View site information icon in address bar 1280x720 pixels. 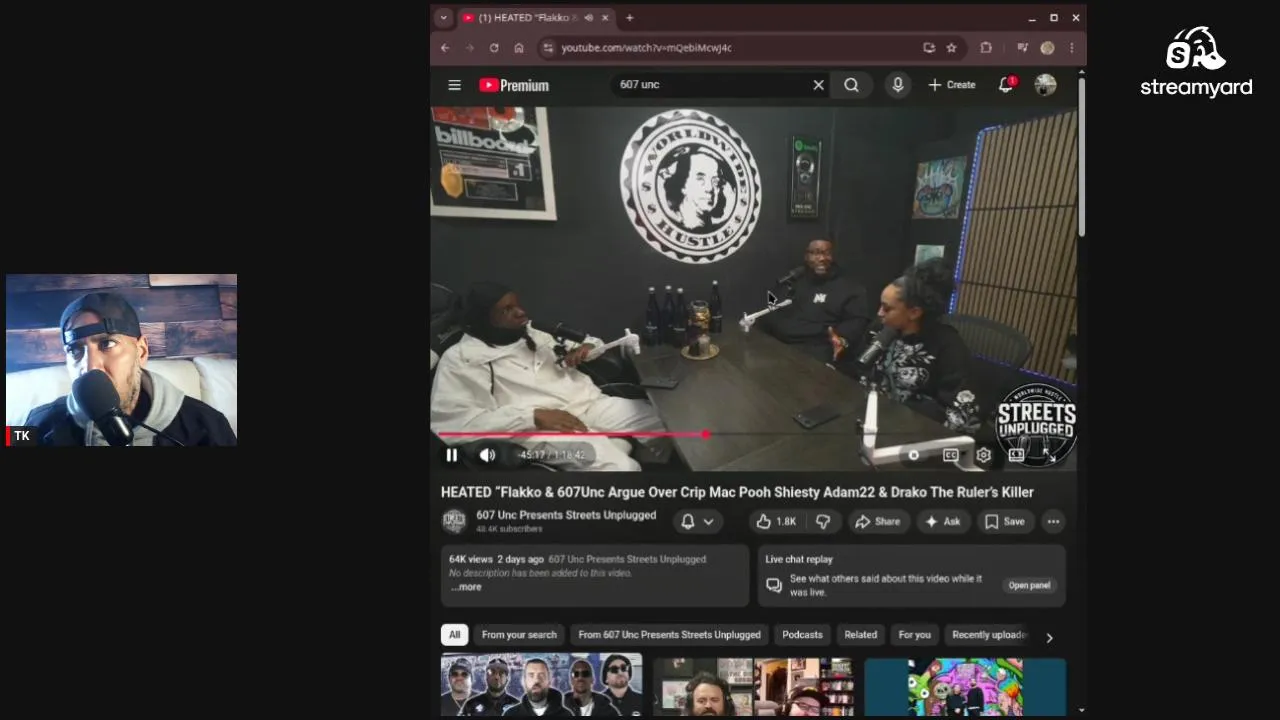click(547, 48)
